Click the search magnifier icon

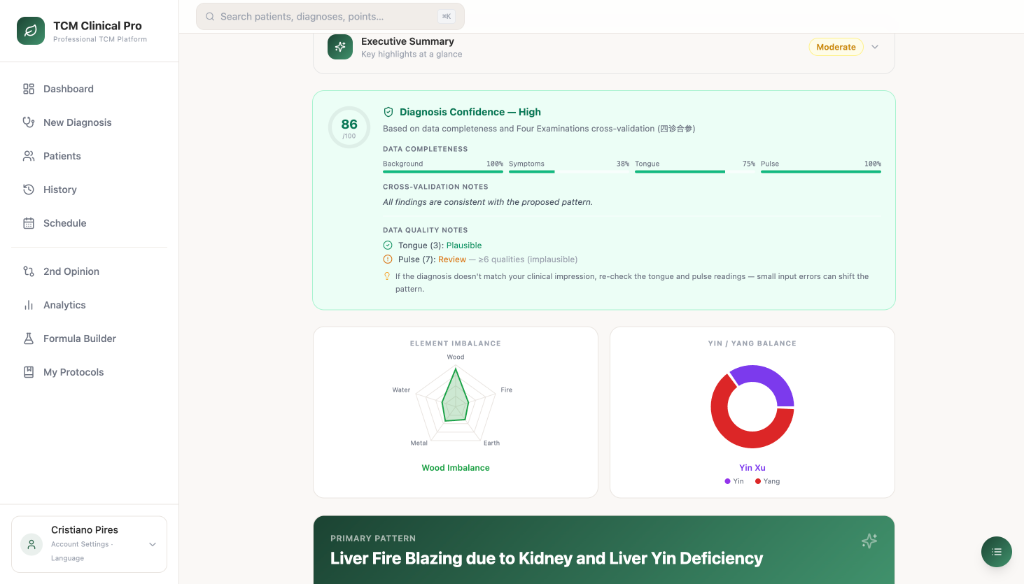pos(210,16)
